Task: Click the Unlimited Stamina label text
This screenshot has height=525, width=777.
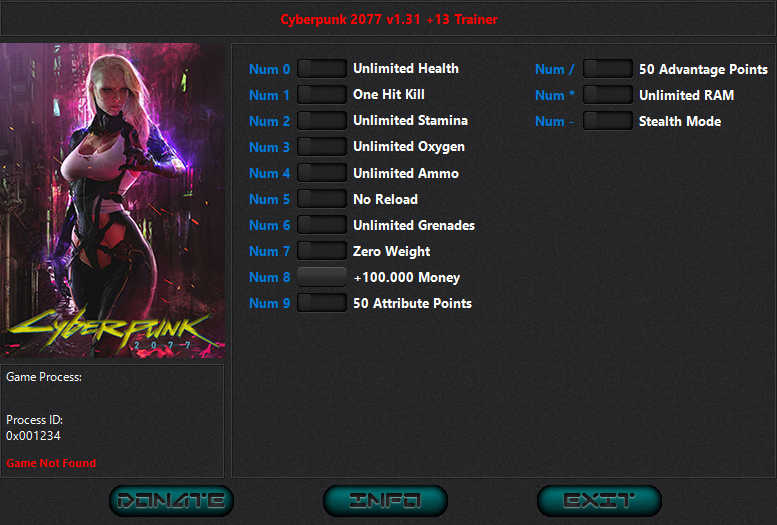Action: pyautogui.click(x=410, y=120)
